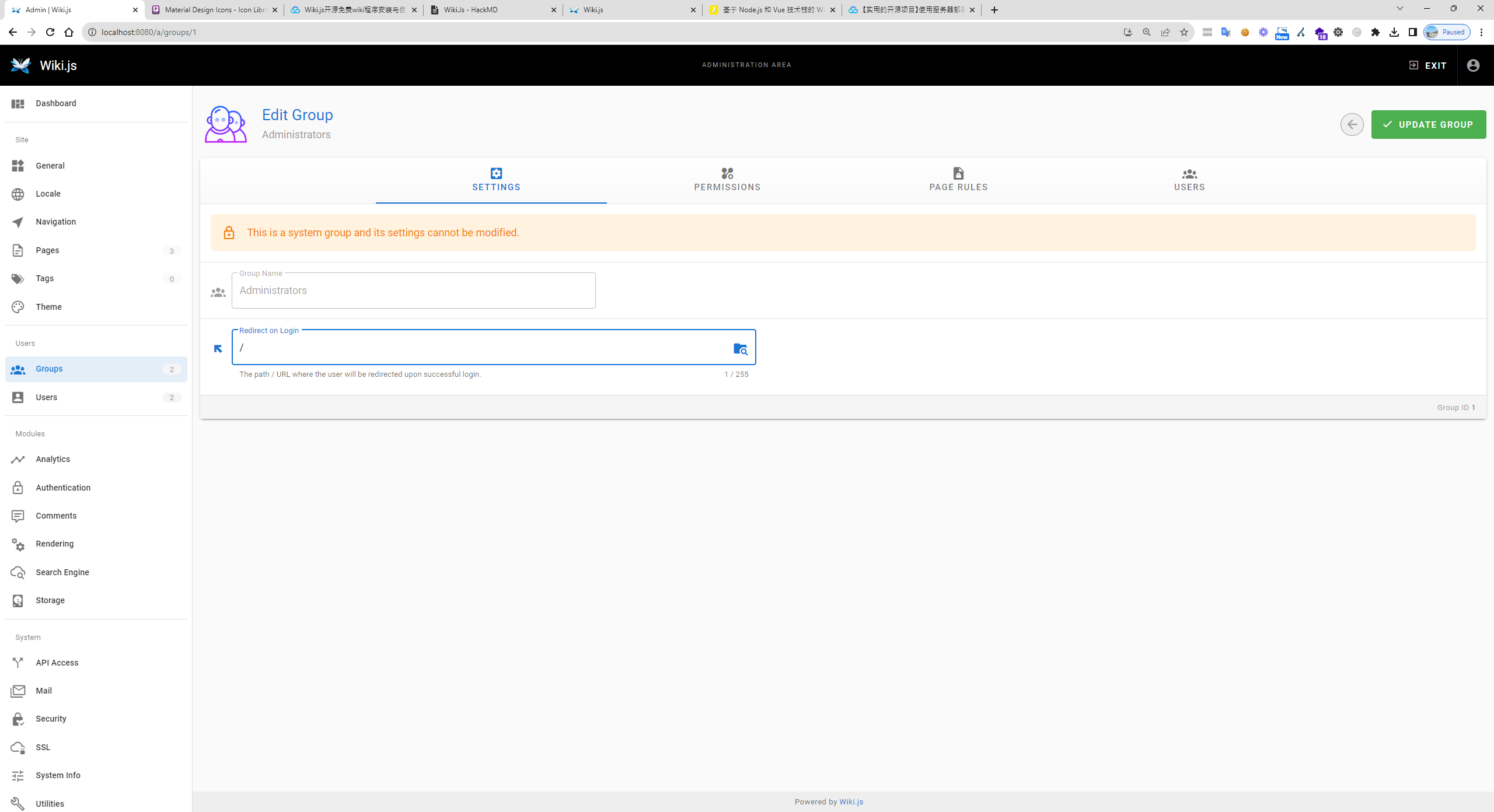Click into the Redirect on Login field
The height and width of the screenshot is (812, 1494).
pos(479,348)
